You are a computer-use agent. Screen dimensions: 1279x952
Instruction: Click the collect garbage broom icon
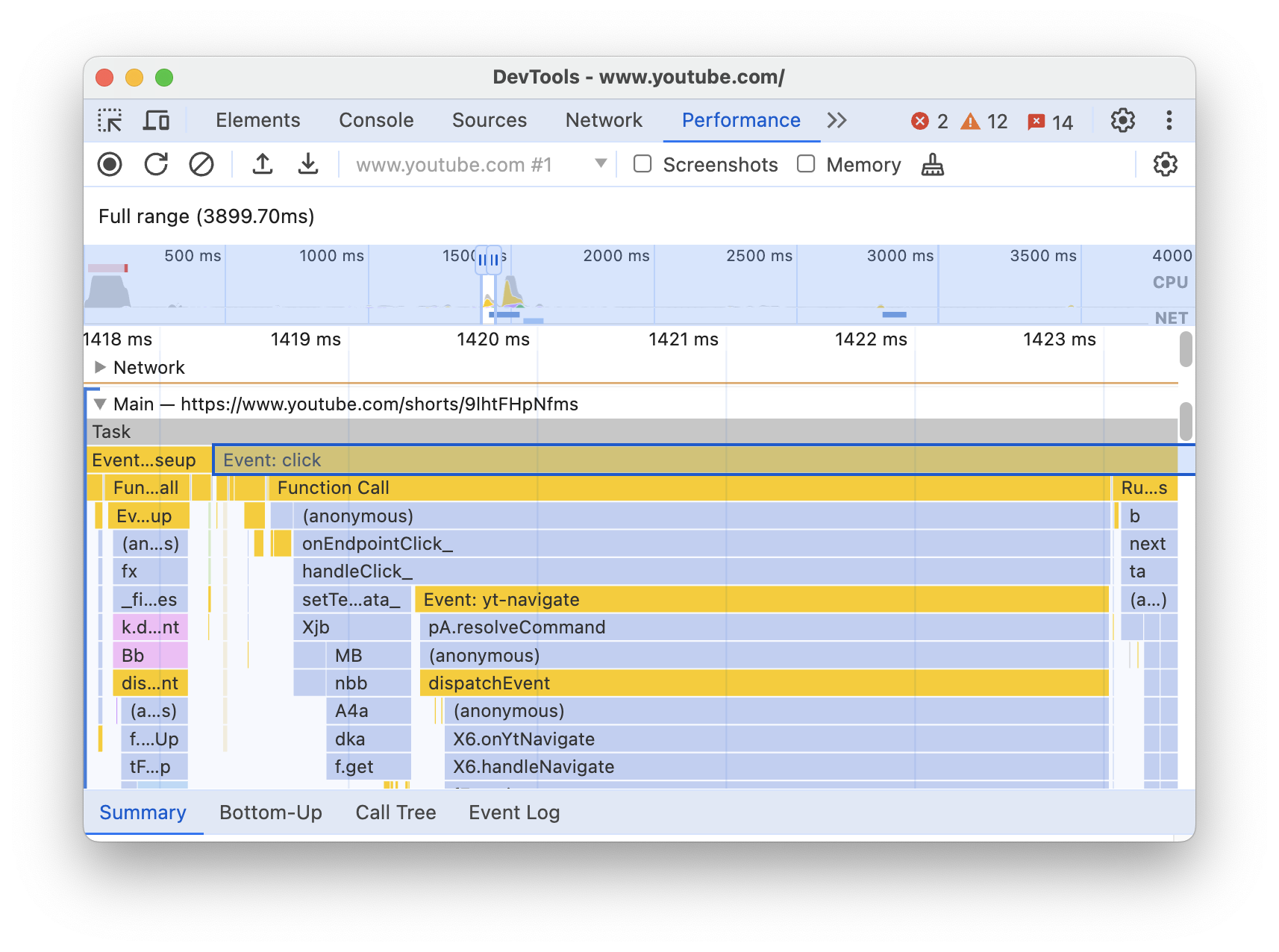click(x=932, y=165)
